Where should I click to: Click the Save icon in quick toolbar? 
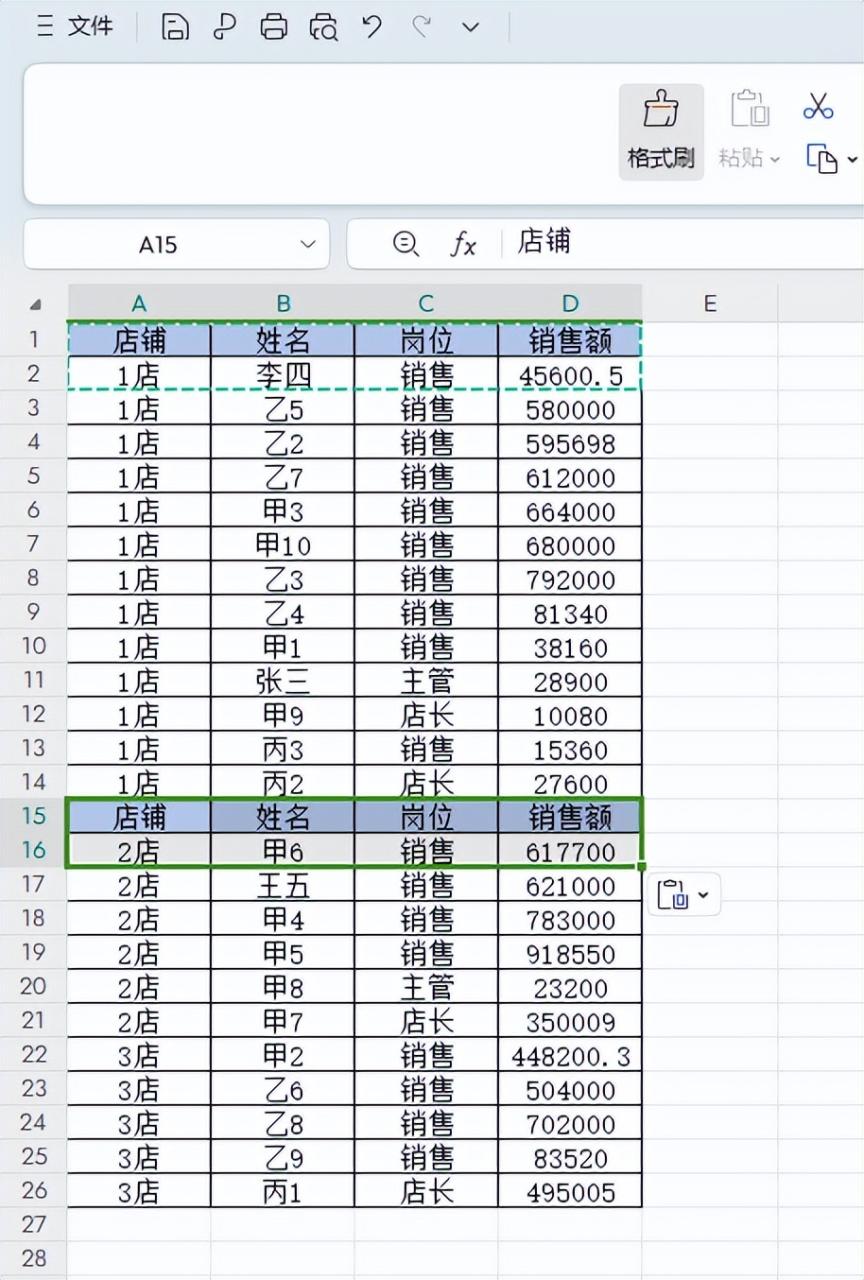pos(175,27)
